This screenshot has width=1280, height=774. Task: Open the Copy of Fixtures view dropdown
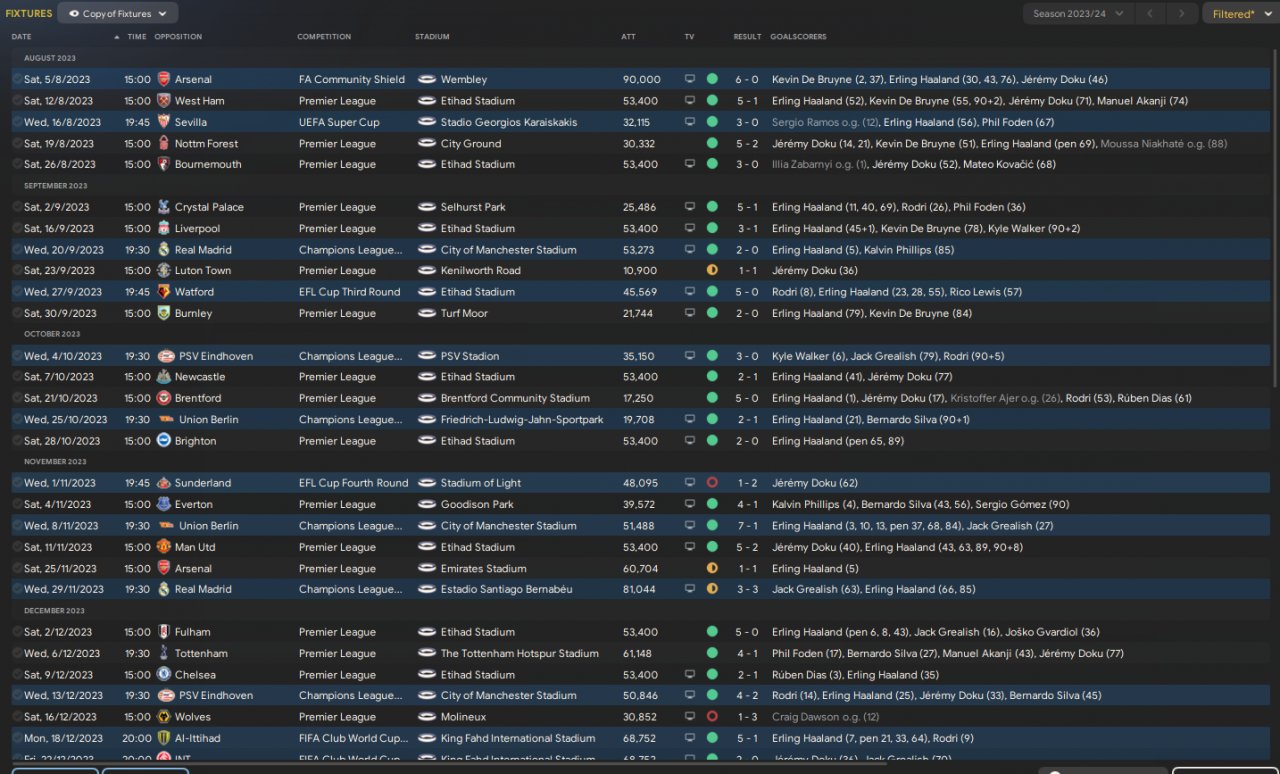pos(118,14)
